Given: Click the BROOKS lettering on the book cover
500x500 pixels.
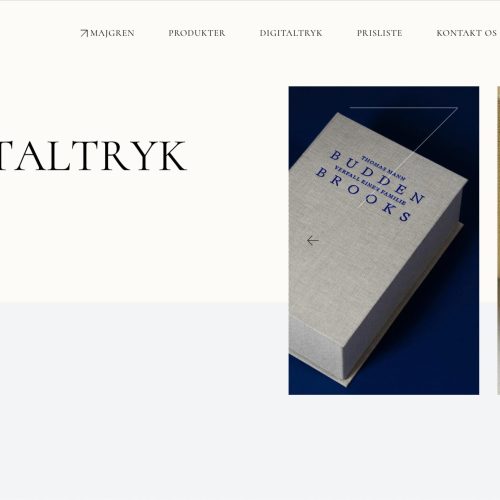Looking at the screenshot, I should [x=364, y=195].
